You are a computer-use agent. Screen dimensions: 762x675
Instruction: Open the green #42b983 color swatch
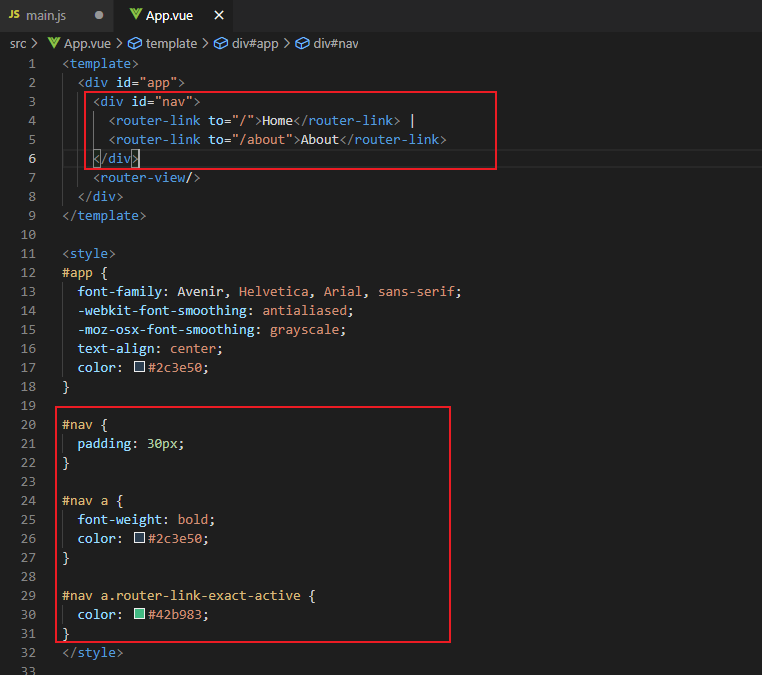(139, 614)
